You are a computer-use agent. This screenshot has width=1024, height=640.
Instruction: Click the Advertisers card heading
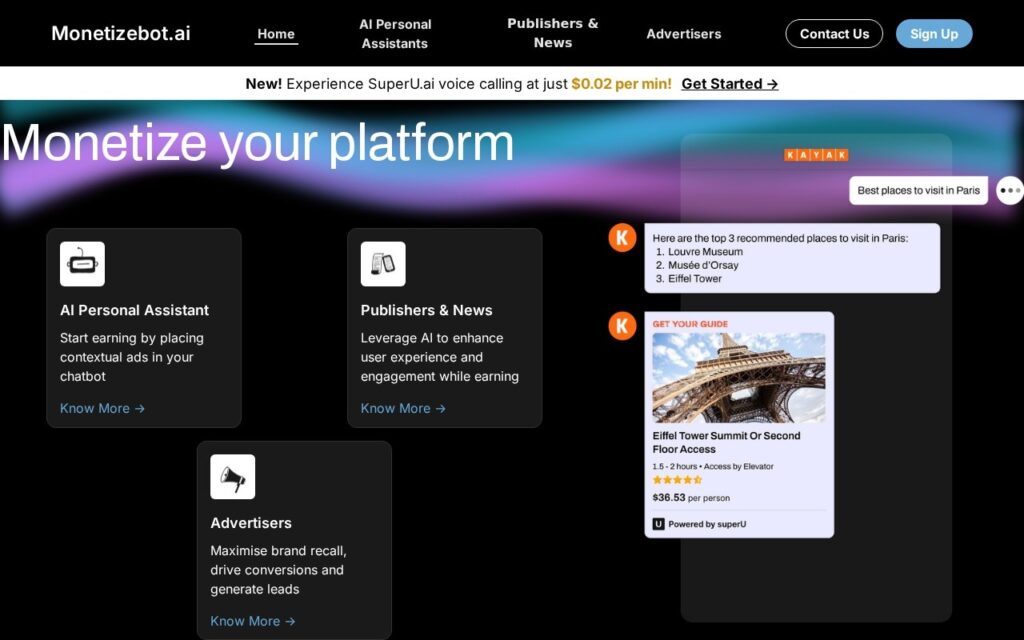(251, 523)
